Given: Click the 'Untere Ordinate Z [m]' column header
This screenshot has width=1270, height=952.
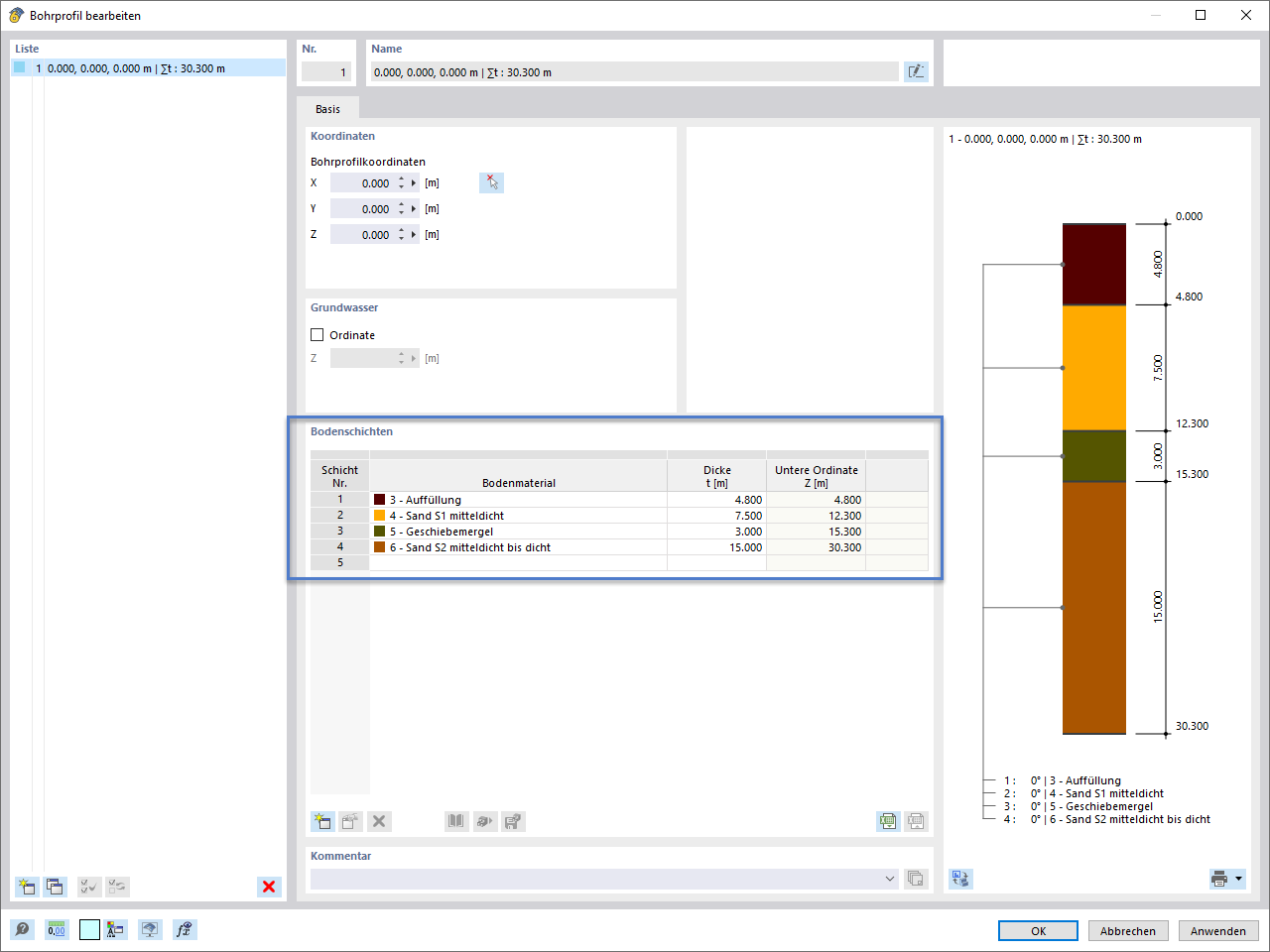Looking at the screenshot, I should tap(816, 476).
